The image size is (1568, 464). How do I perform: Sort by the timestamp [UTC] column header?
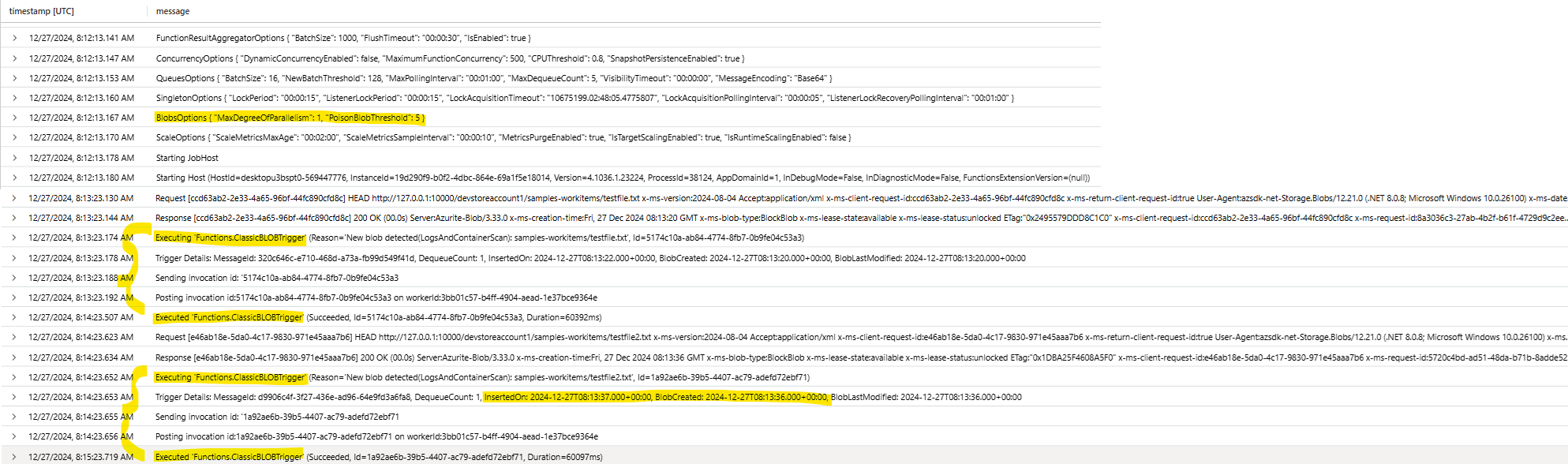pos(42,11)
